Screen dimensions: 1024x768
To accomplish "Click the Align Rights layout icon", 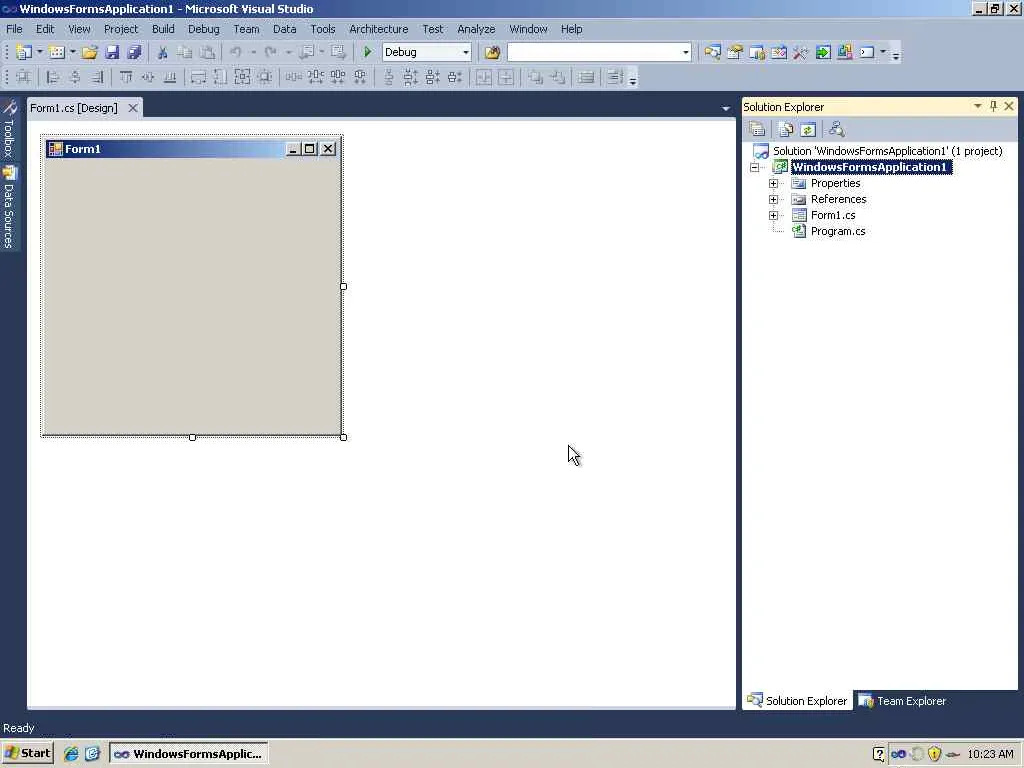I will tap(97, 77).
